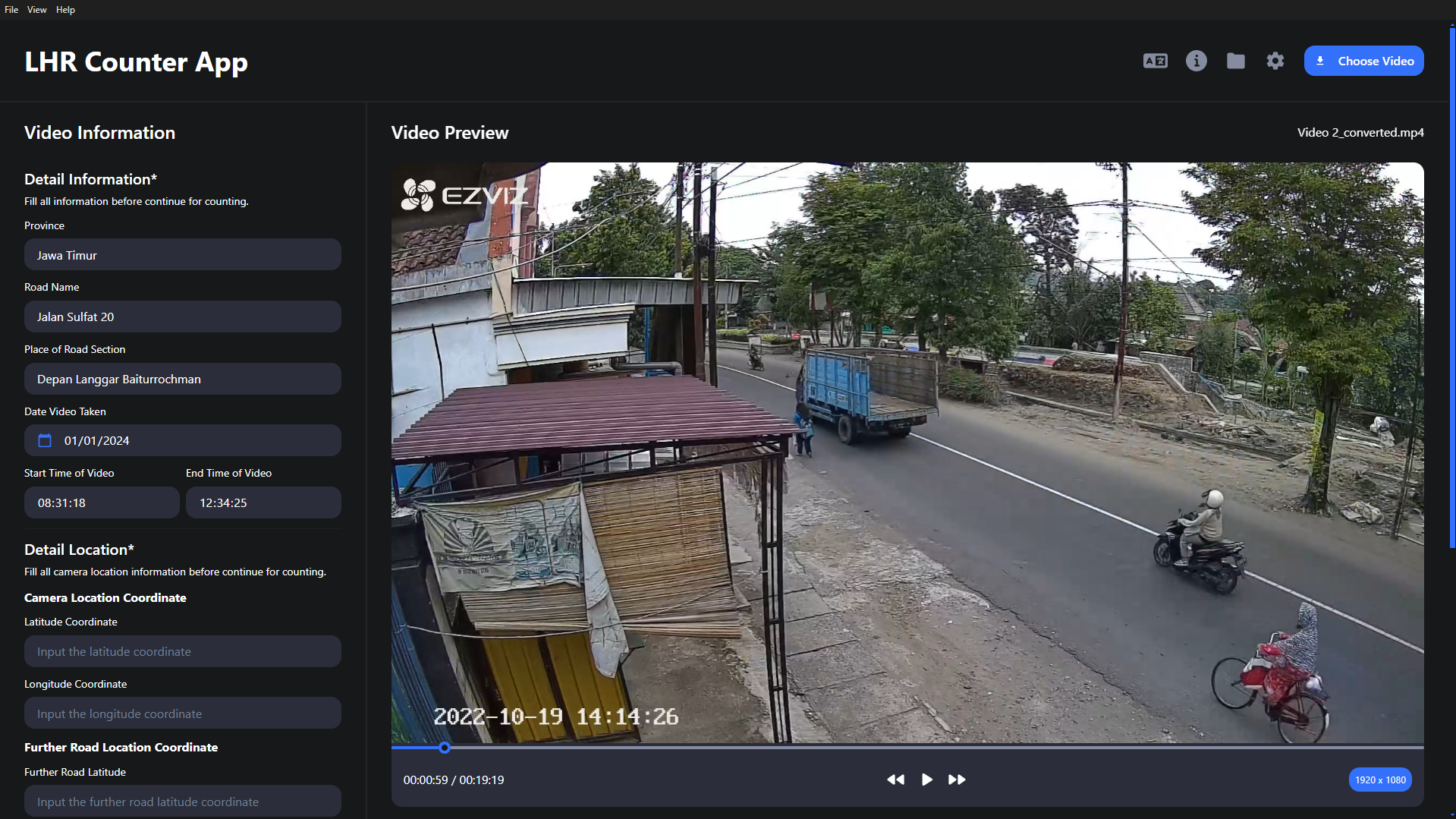Focus the Start Time of Video field
The image size is (1456, 819).
(x=102, y=502)
